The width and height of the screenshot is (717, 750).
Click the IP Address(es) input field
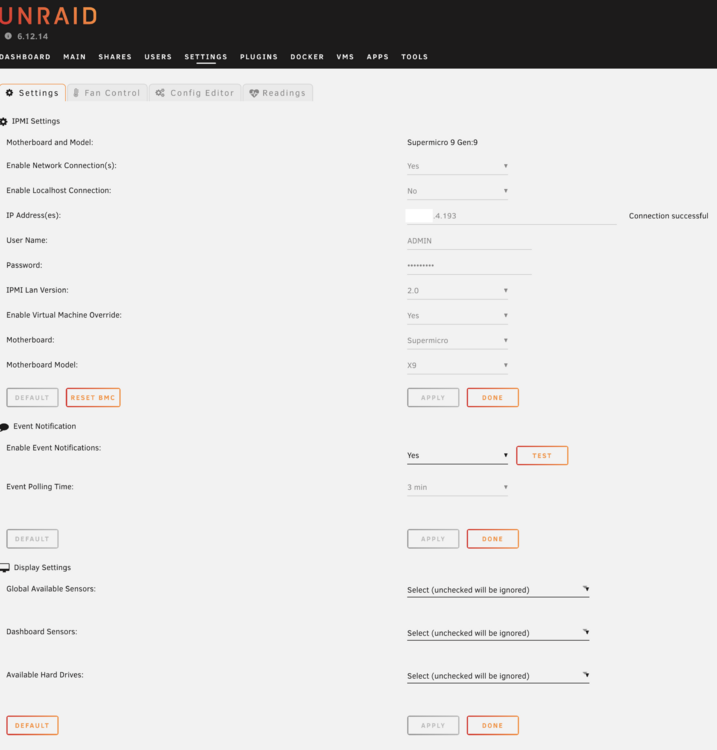coord(511,216)
